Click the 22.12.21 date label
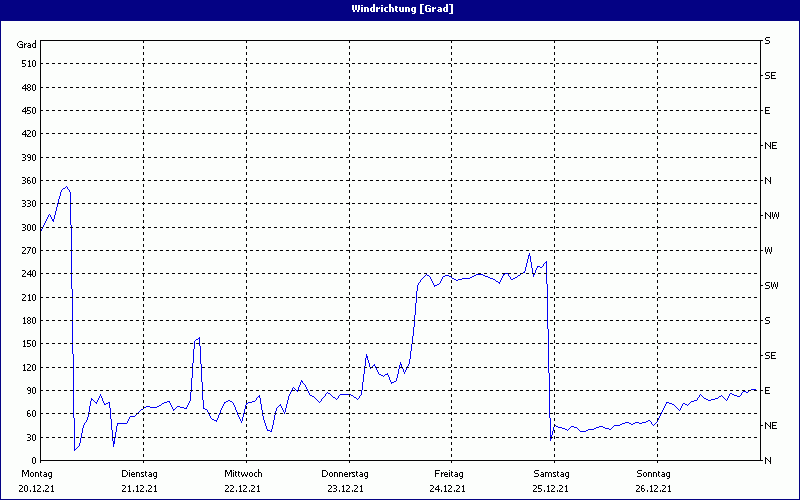The image size is (800, 500). (243, 489)
